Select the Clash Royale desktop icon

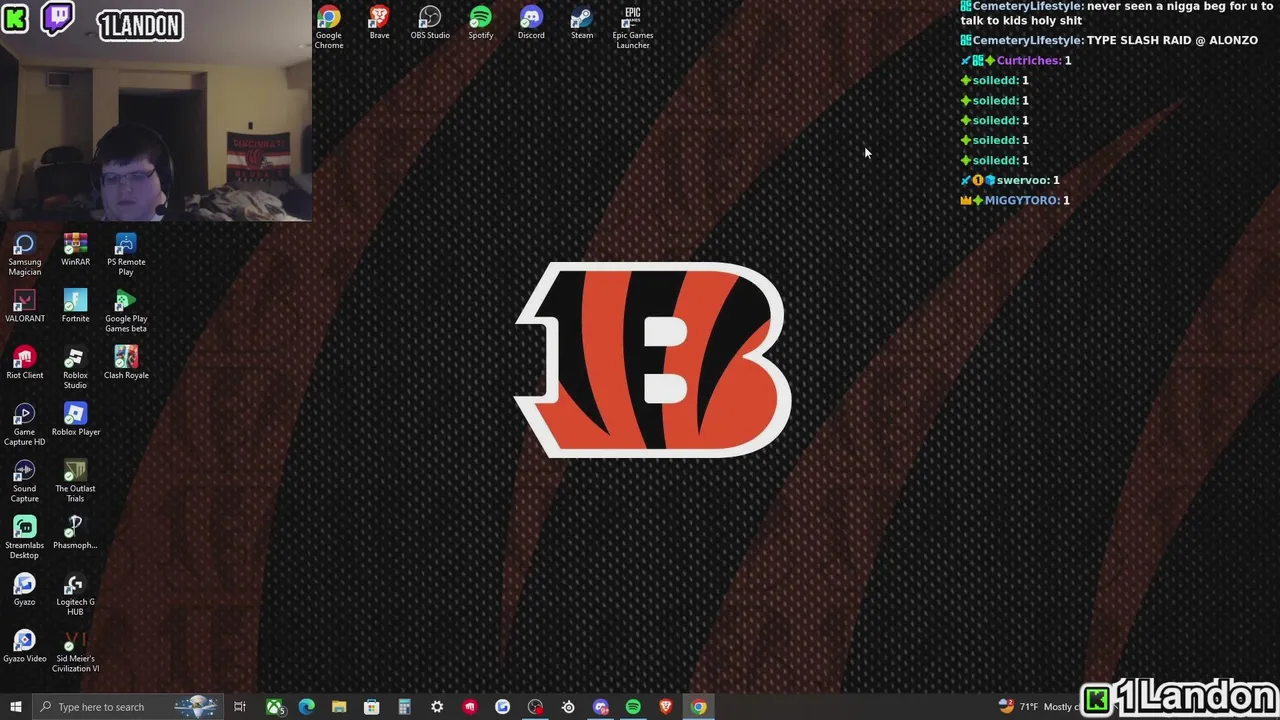click(x=126, y=364)
